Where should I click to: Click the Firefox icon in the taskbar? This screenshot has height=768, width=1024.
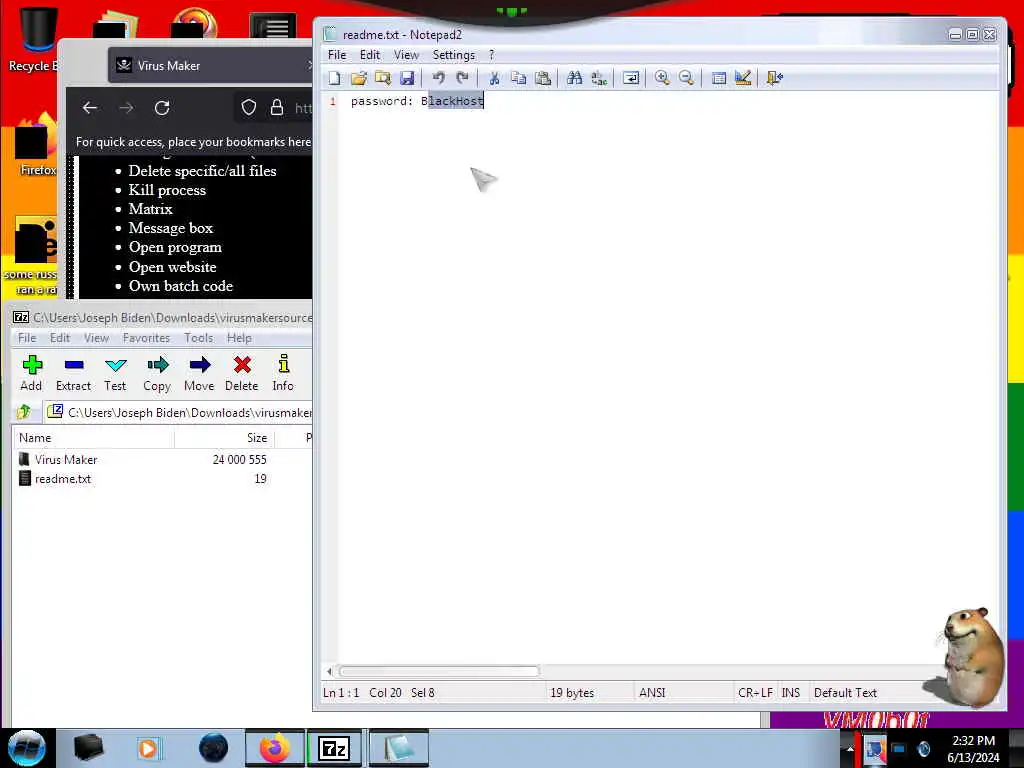coord(275,748)
